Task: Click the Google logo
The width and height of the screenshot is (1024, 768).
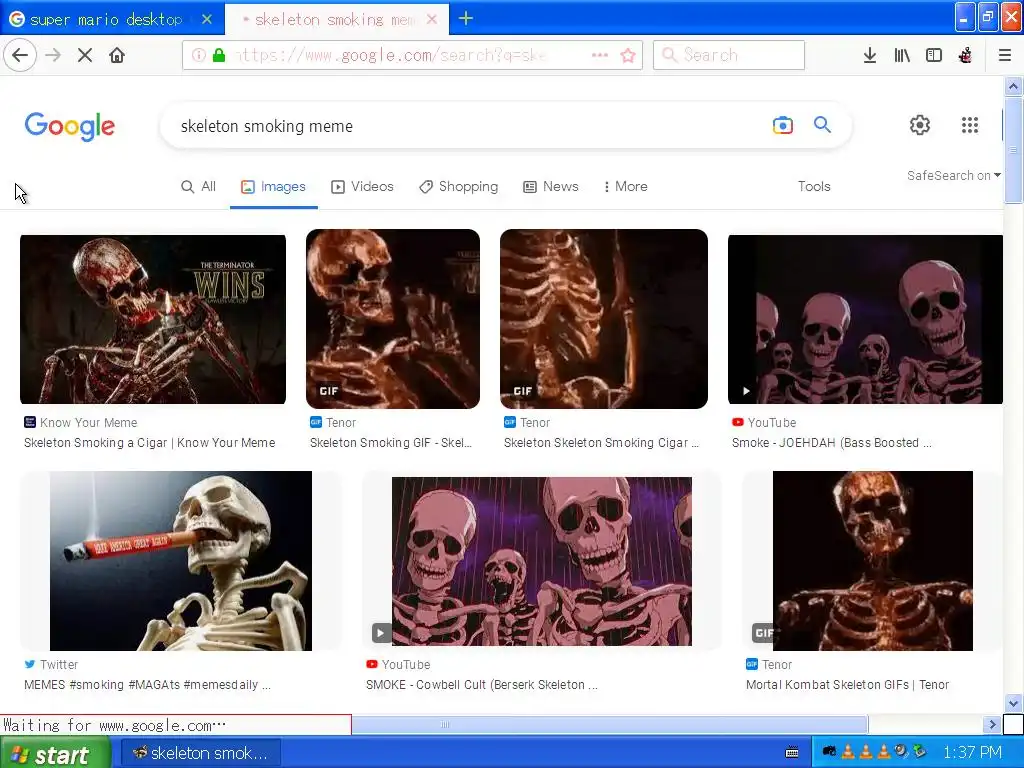Action: tap(70, 126)
